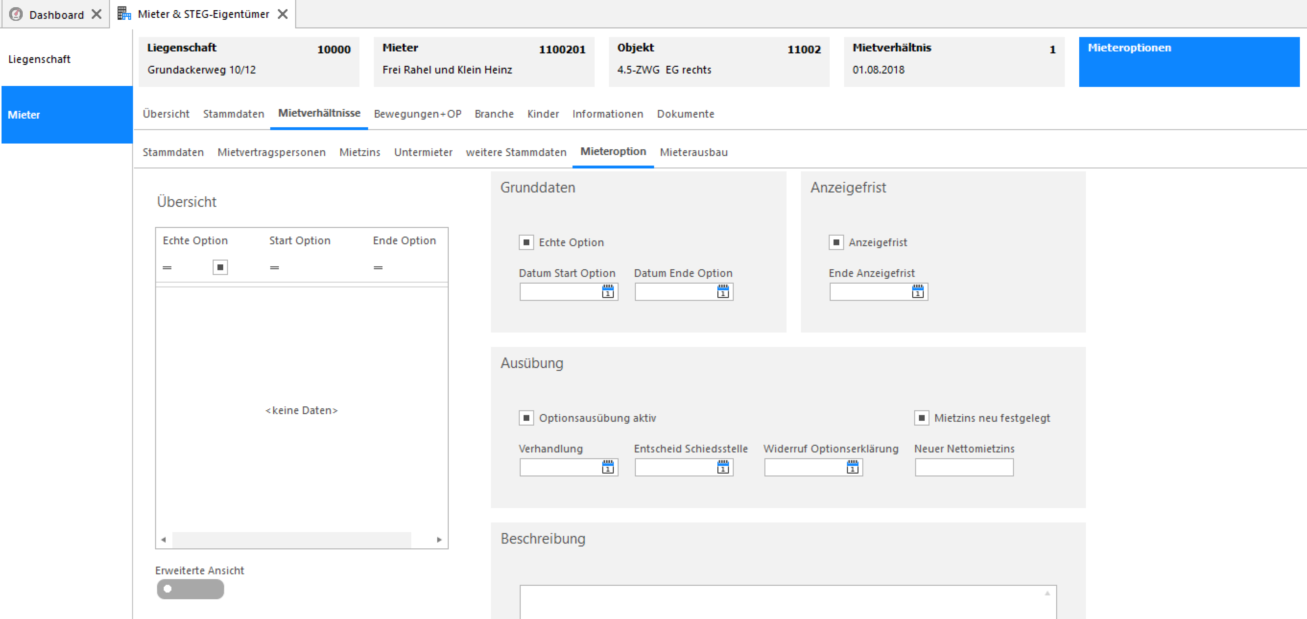Open calendar picker for Widerruf Optionserklärung
Viewport: 1307px width, 619px height.
click(853, 467)
